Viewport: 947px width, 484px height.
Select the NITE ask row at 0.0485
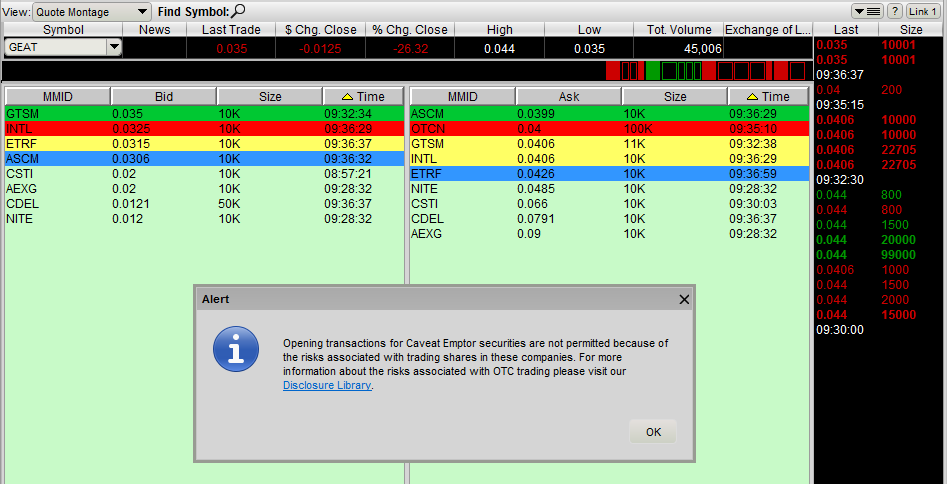coord(609,189)
